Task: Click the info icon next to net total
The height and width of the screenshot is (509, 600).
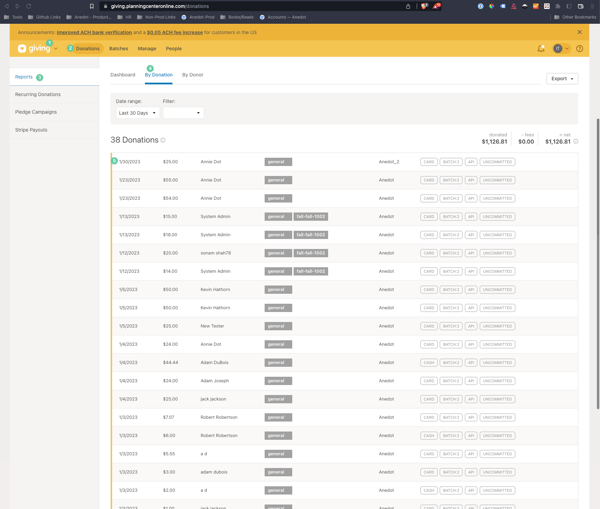Action: pos(576,142)
